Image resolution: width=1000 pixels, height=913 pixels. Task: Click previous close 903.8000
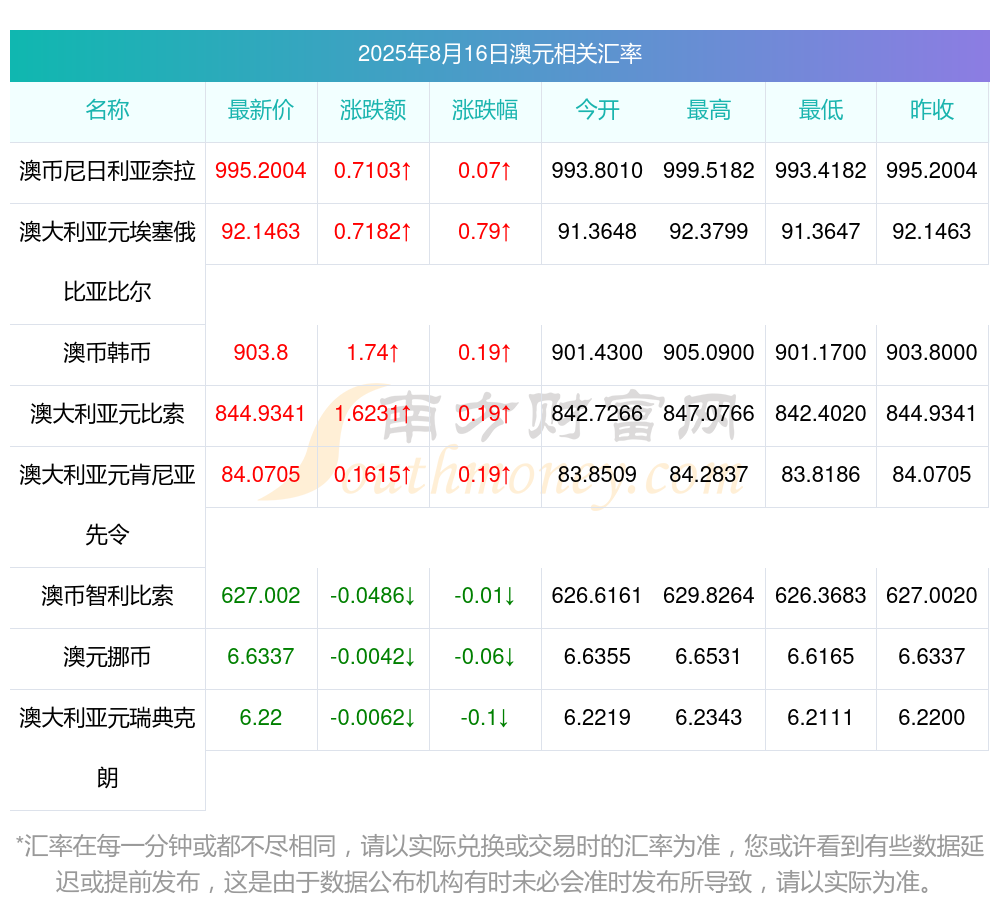(932, 353)
